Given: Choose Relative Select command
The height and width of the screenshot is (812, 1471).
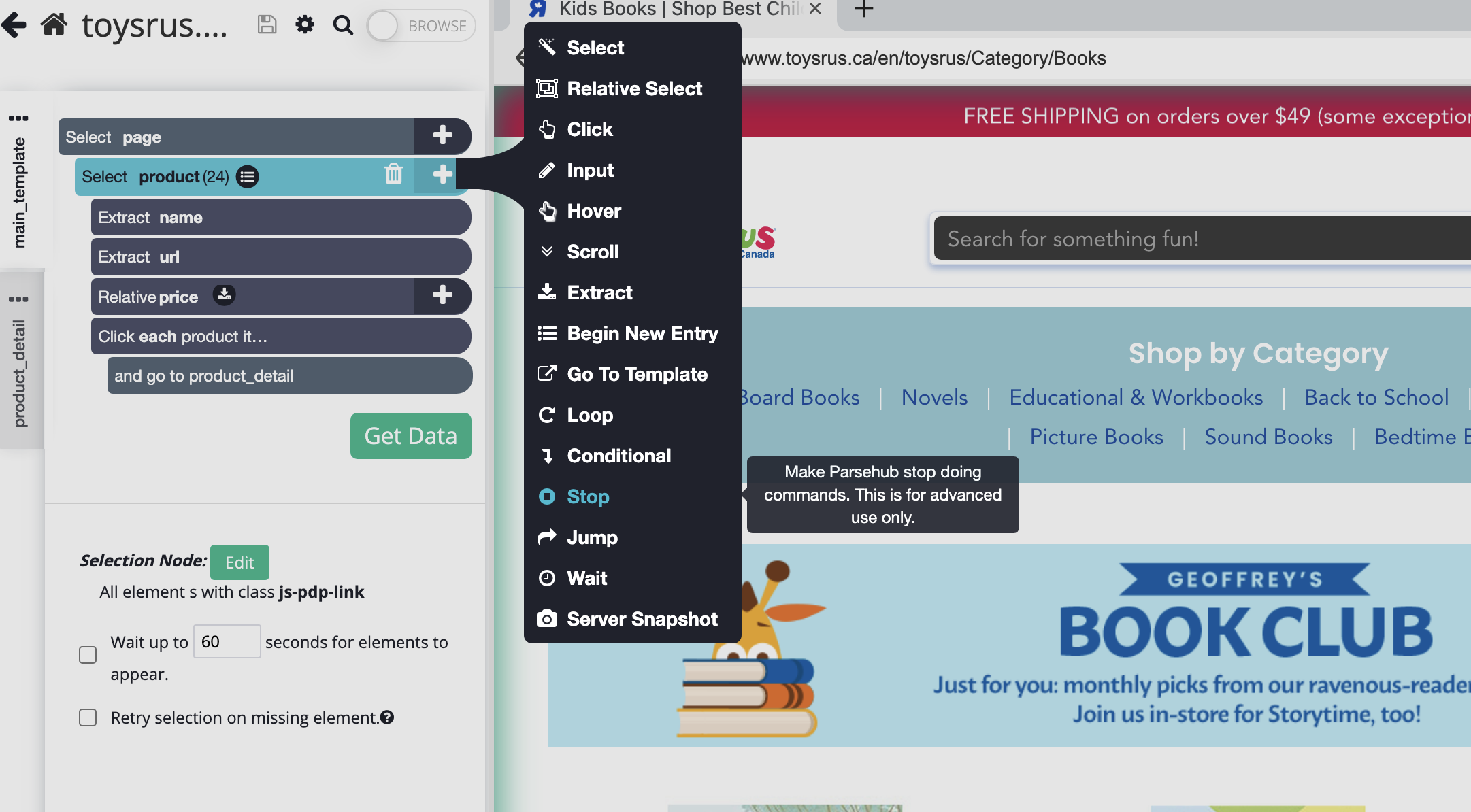Looking at the screenshot, I should point(633,88).
